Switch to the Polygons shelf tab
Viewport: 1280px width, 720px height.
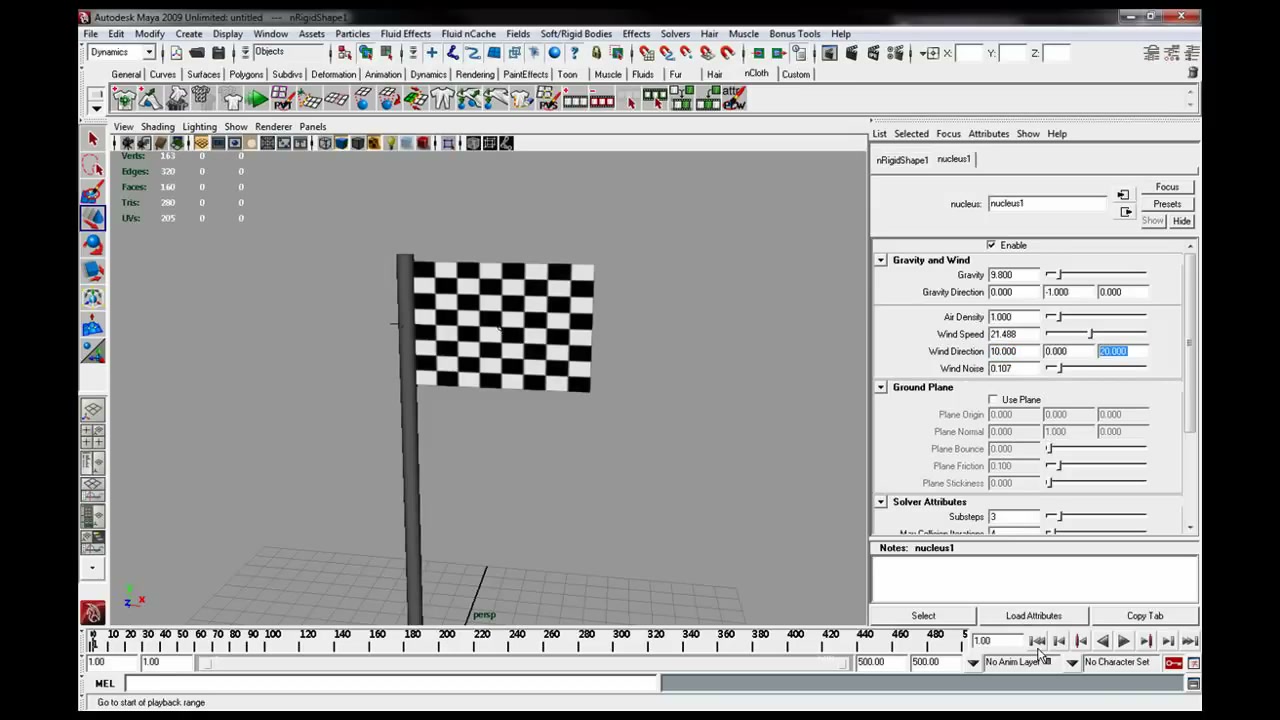coord(246,74)
